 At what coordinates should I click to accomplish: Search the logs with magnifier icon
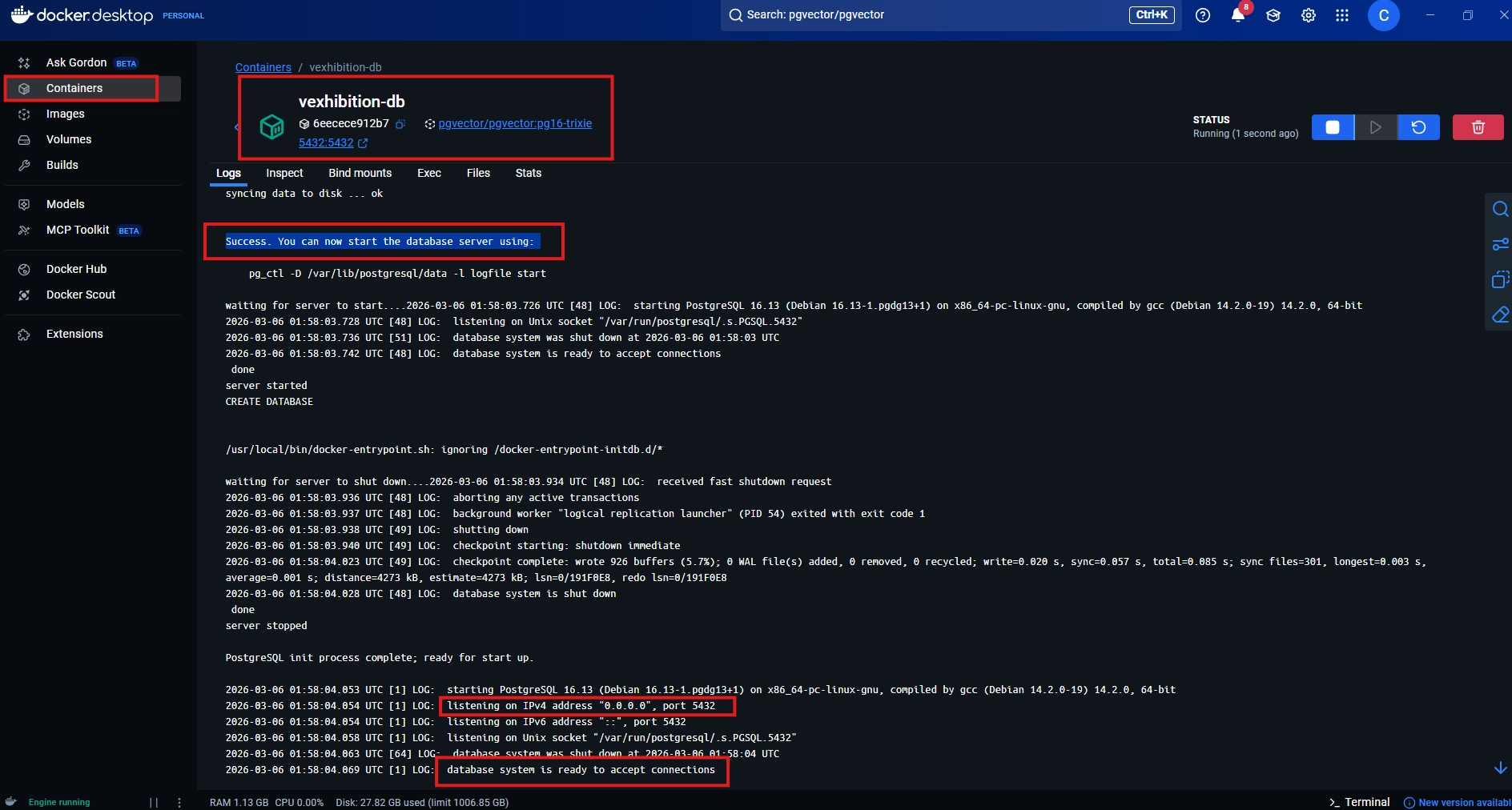(x=1500, y=210)
